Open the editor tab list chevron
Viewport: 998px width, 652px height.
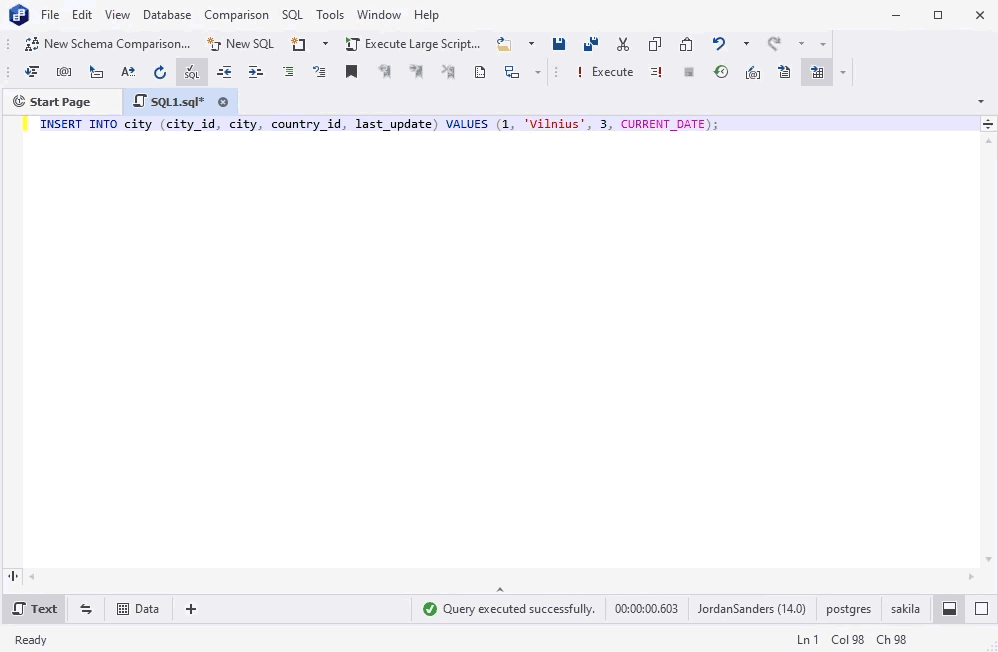click(x=982, y=101)
